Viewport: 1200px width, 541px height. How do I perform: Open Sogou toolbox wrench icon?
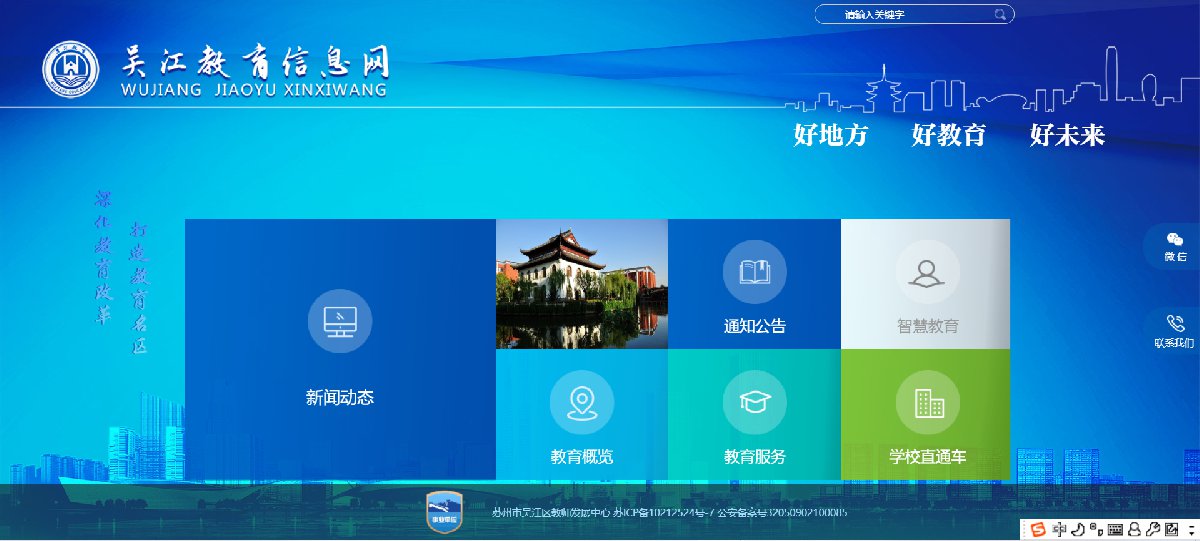[x=1153, y=530]
